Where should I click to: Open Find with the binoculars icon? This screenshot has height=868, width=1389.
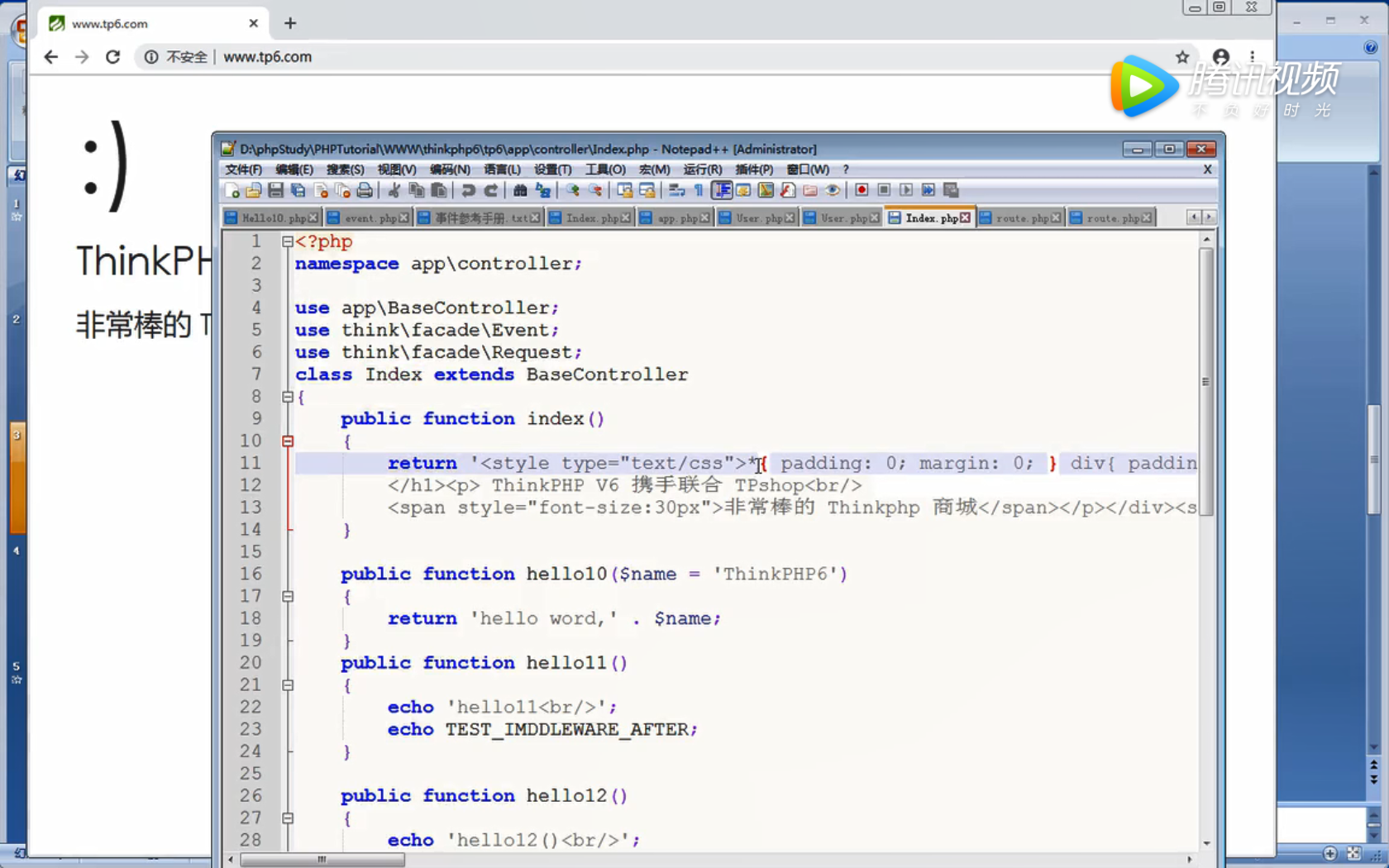point(520,191)
